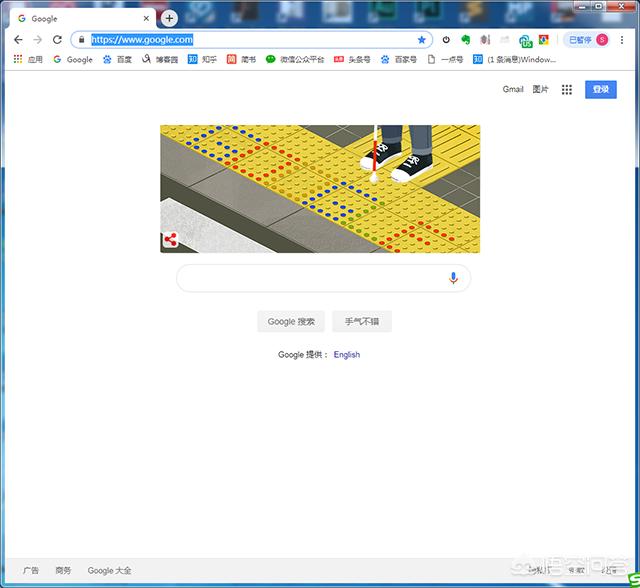The height and width of the screenshot is (588, 640).
Task: Bookmark this page with the star icon
Action: pos(422,40)
